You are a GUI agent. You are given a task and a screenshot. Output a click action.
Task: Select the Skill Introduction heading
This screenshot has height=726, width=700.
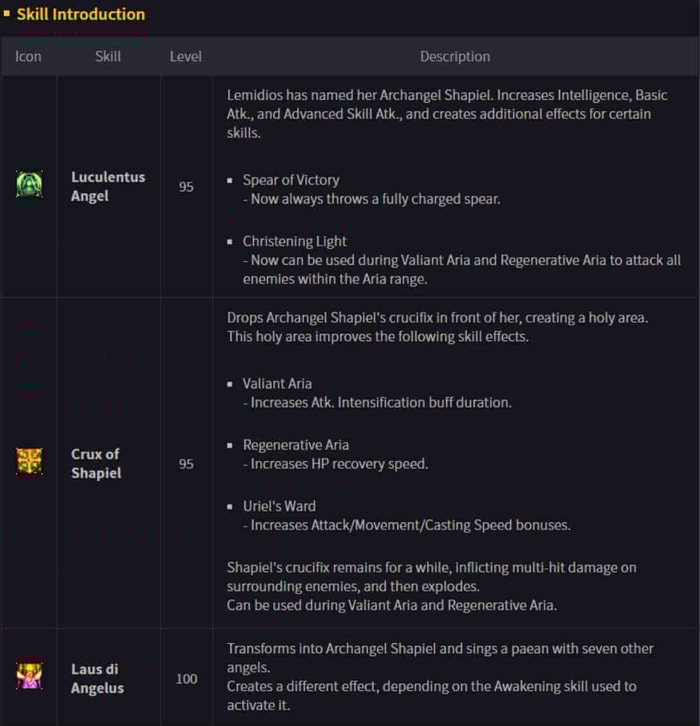coord(81,14)
